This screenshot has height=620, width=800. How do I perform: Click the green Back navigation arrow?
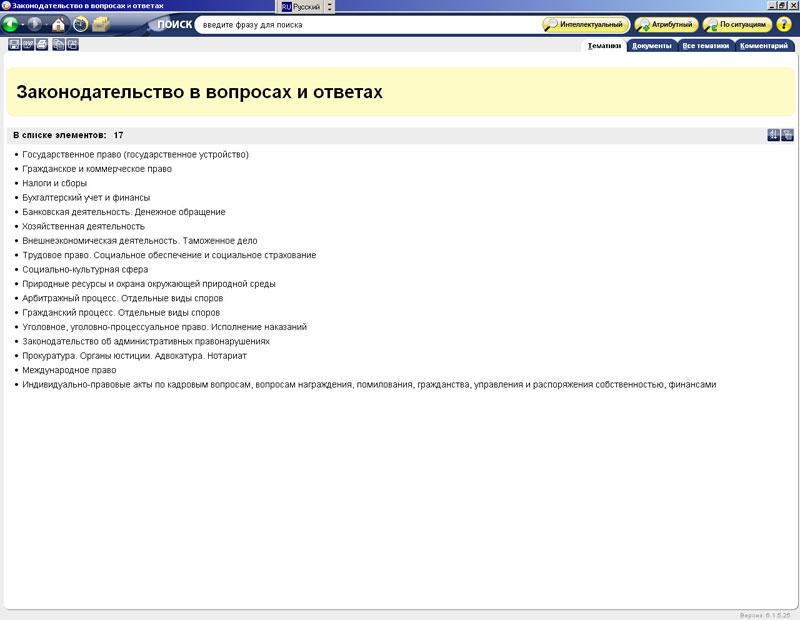12,24
